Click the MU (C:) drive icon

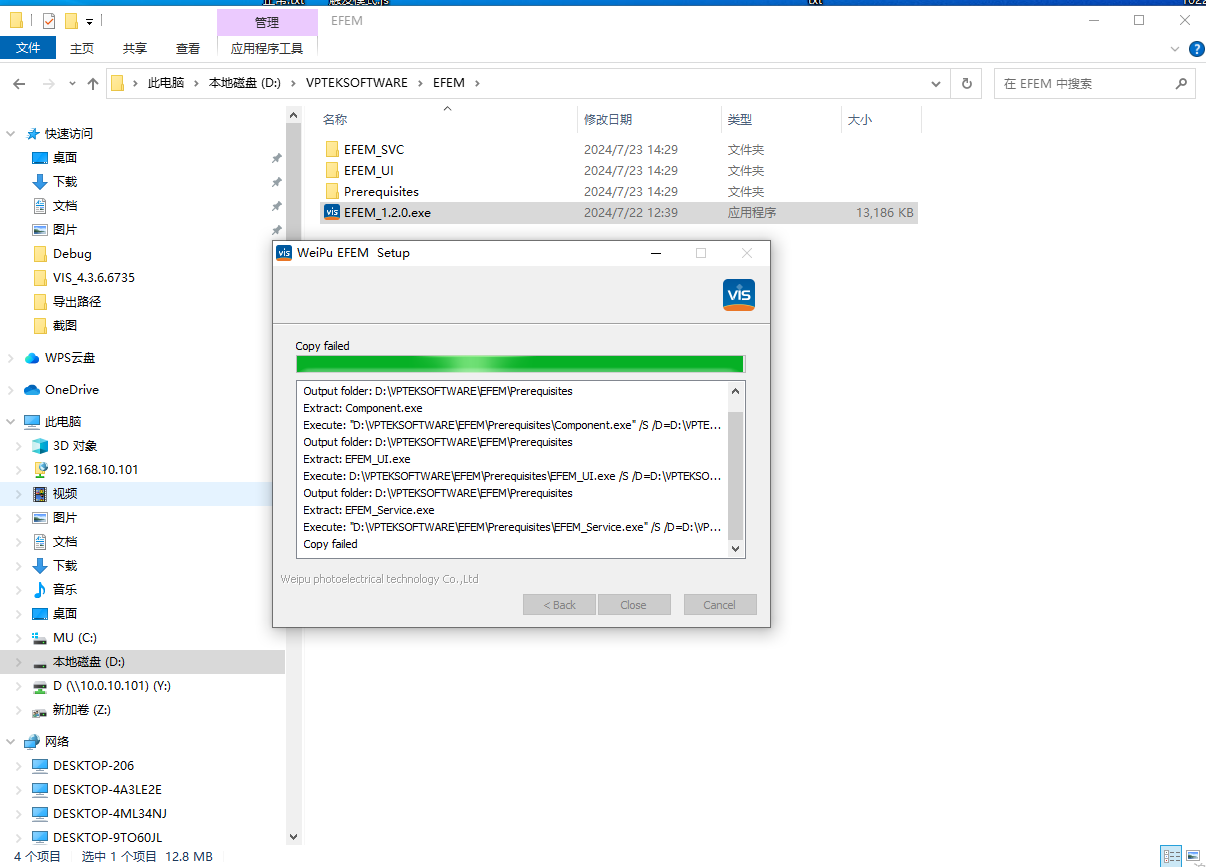[x=40, y=638]
